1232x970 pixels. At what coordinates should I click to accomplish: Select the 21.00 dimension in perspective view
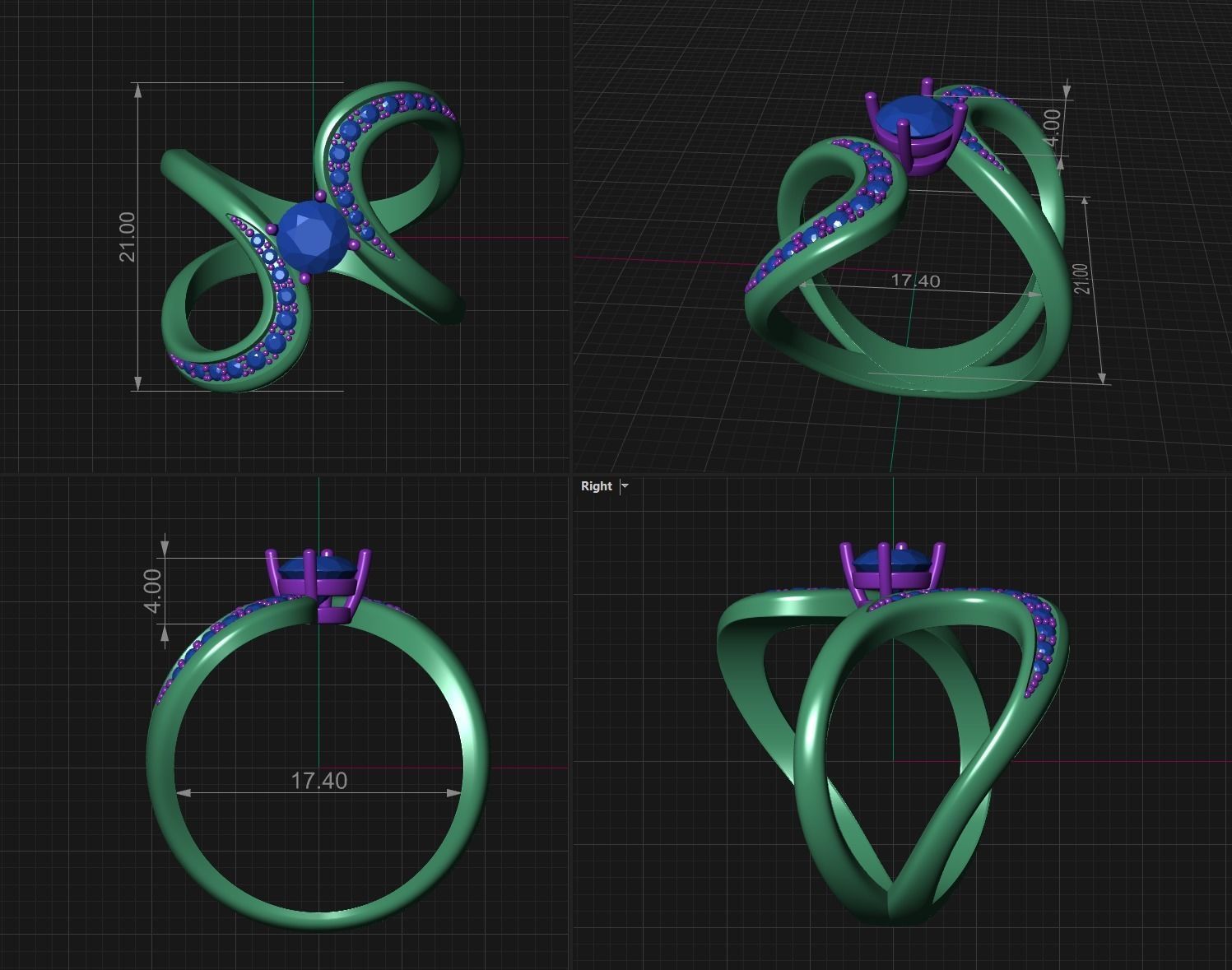click(1081, 279)
